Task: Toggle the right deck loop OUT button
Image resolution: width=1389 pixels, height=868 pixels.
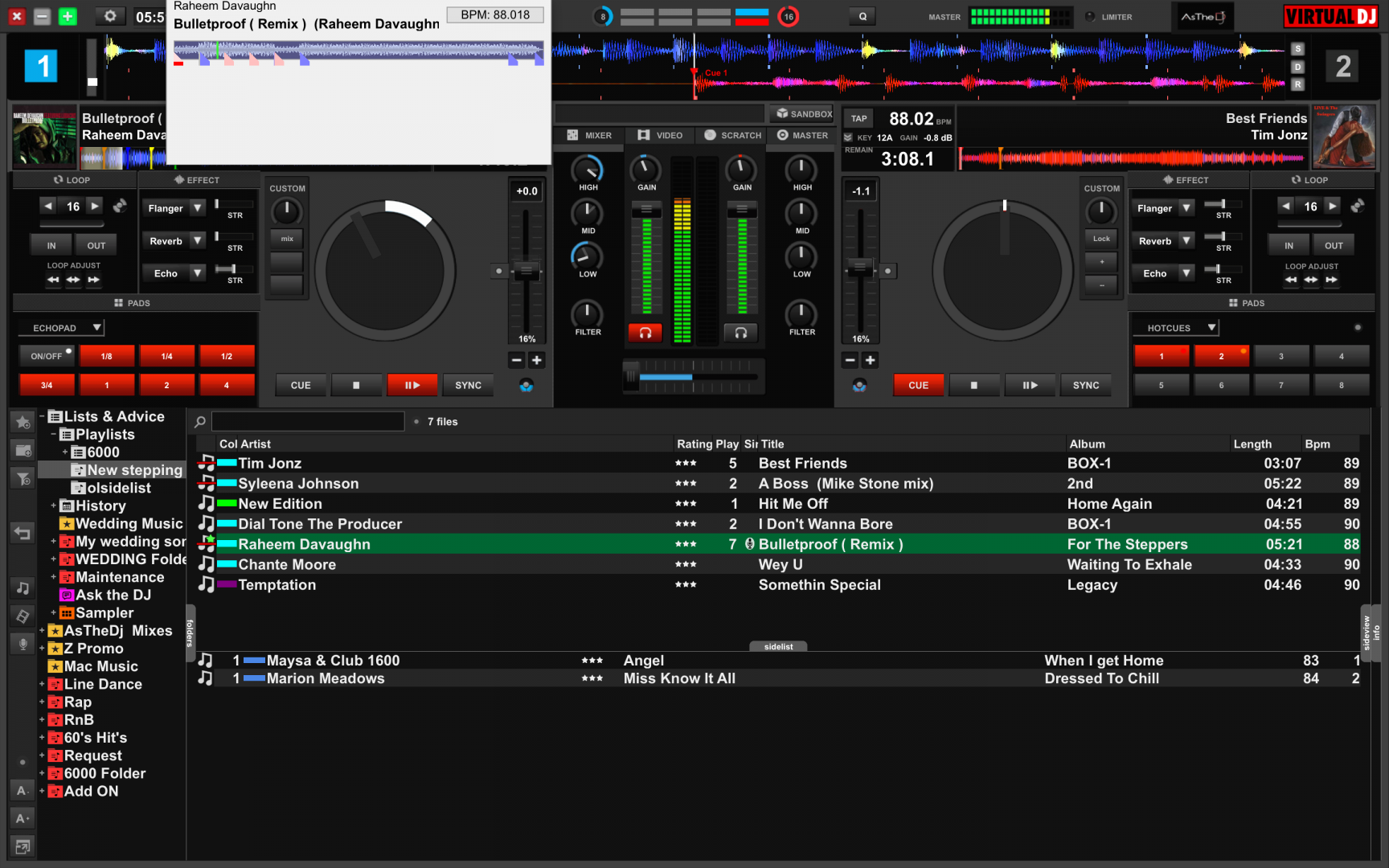Action: click(1334, 246)
